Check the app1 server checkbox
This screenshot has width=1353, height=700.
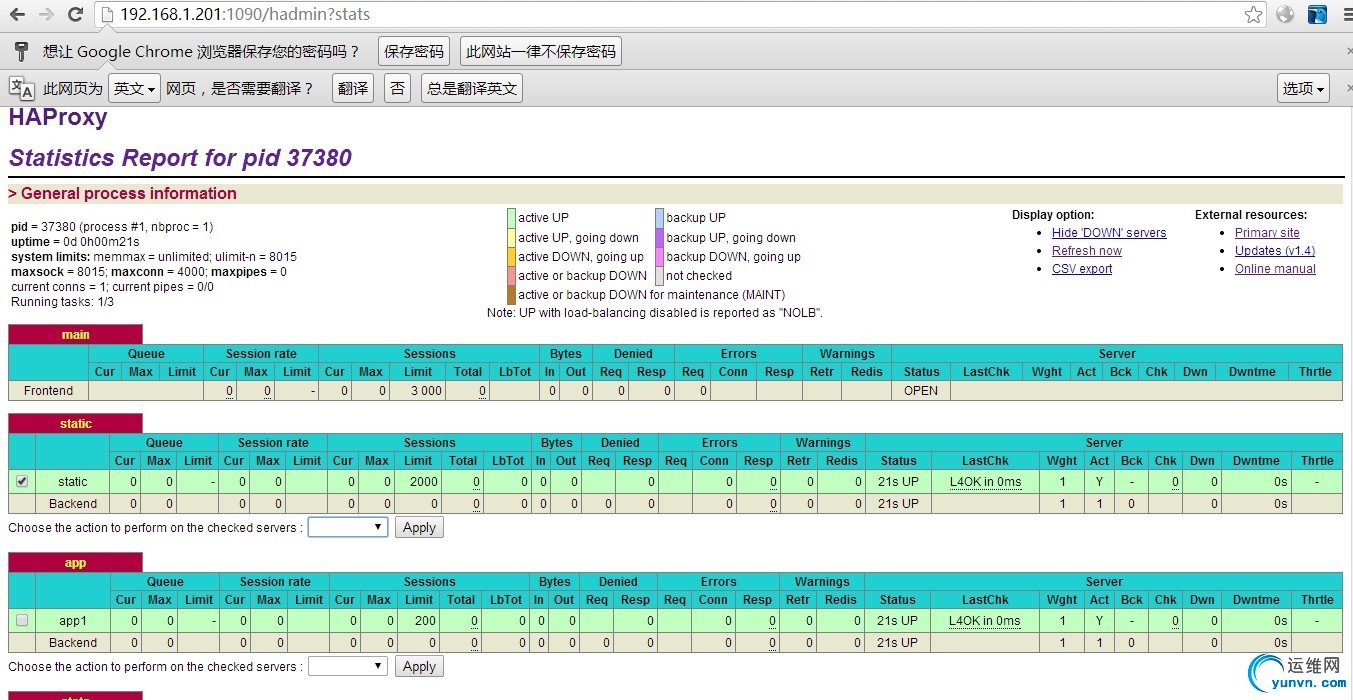coord(22,620)
